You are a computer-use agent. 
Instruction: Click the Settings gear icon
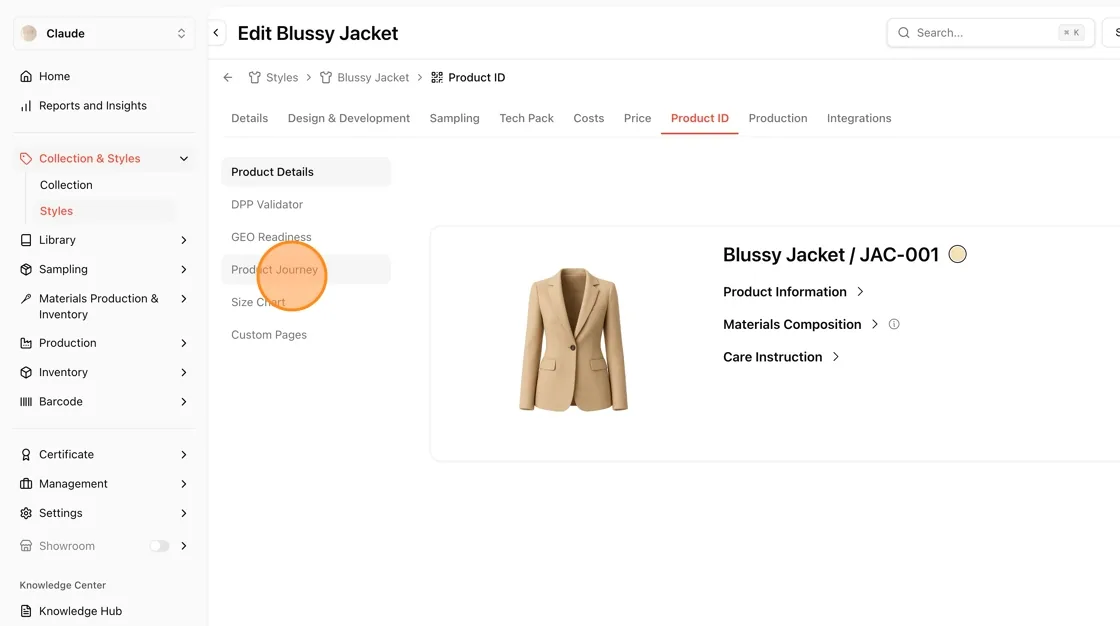click(26, 513)
